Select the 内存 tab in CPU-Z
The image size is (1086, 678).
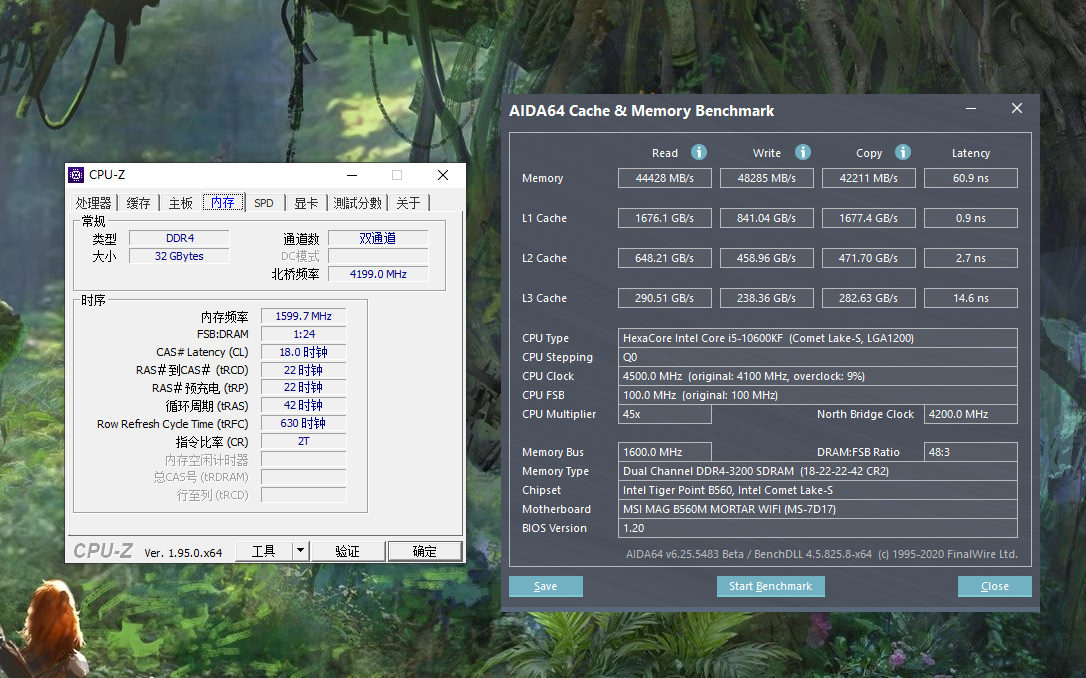pos(223,202)
